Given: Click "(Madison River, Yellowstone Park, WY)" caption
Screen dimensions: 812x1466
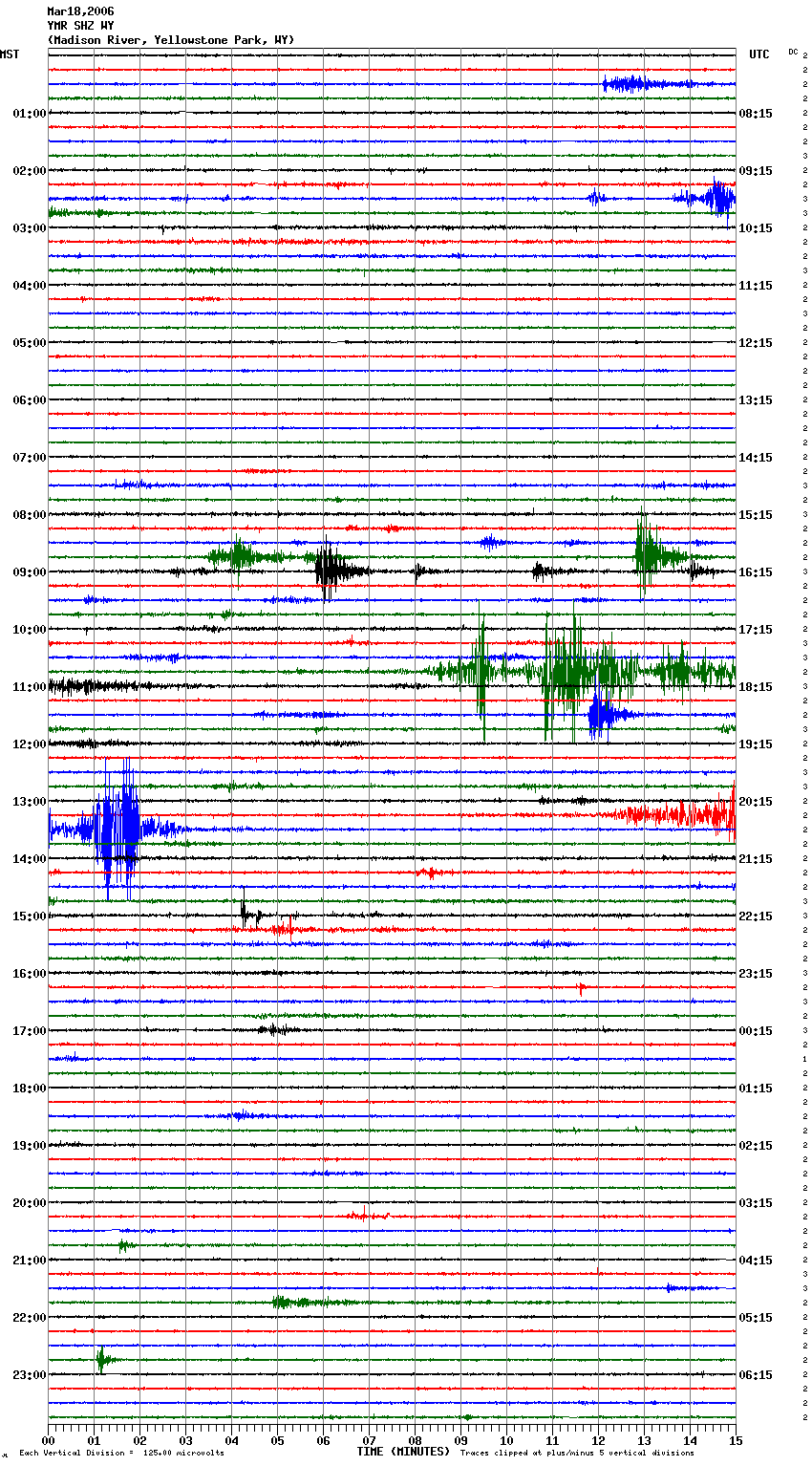Looking at the screenshot, I should [x=171, y=40].
